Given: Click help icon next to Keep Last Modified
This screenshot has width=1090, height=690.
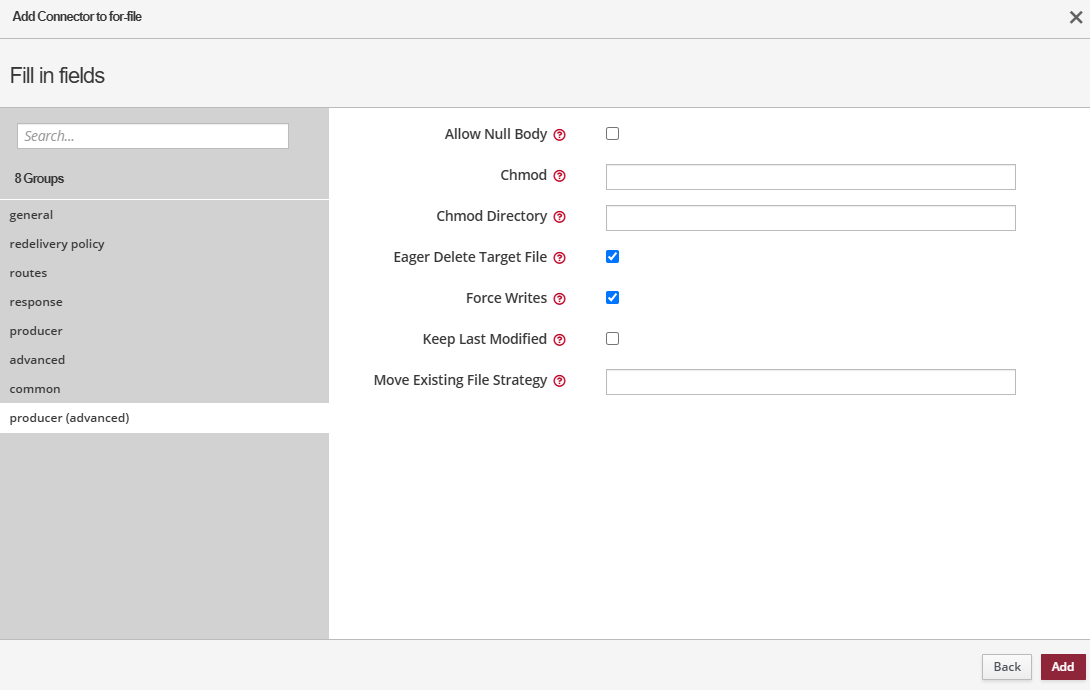Looking at the screenshot, I should [x=560, y=340].
